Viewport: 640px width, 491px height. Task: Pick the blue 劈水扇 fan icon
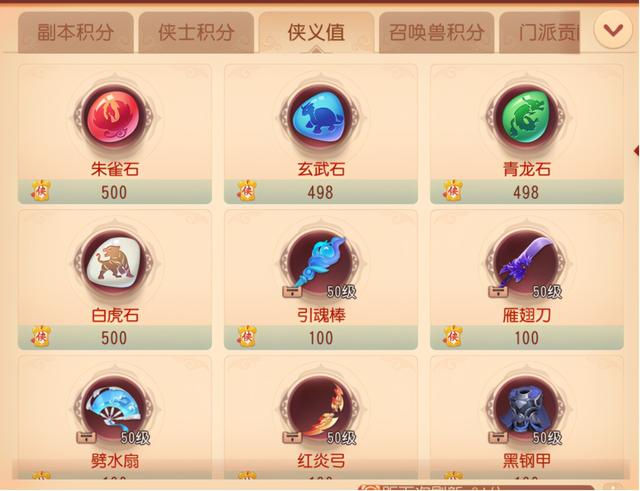pyautogui.click(x=114, y=409)
